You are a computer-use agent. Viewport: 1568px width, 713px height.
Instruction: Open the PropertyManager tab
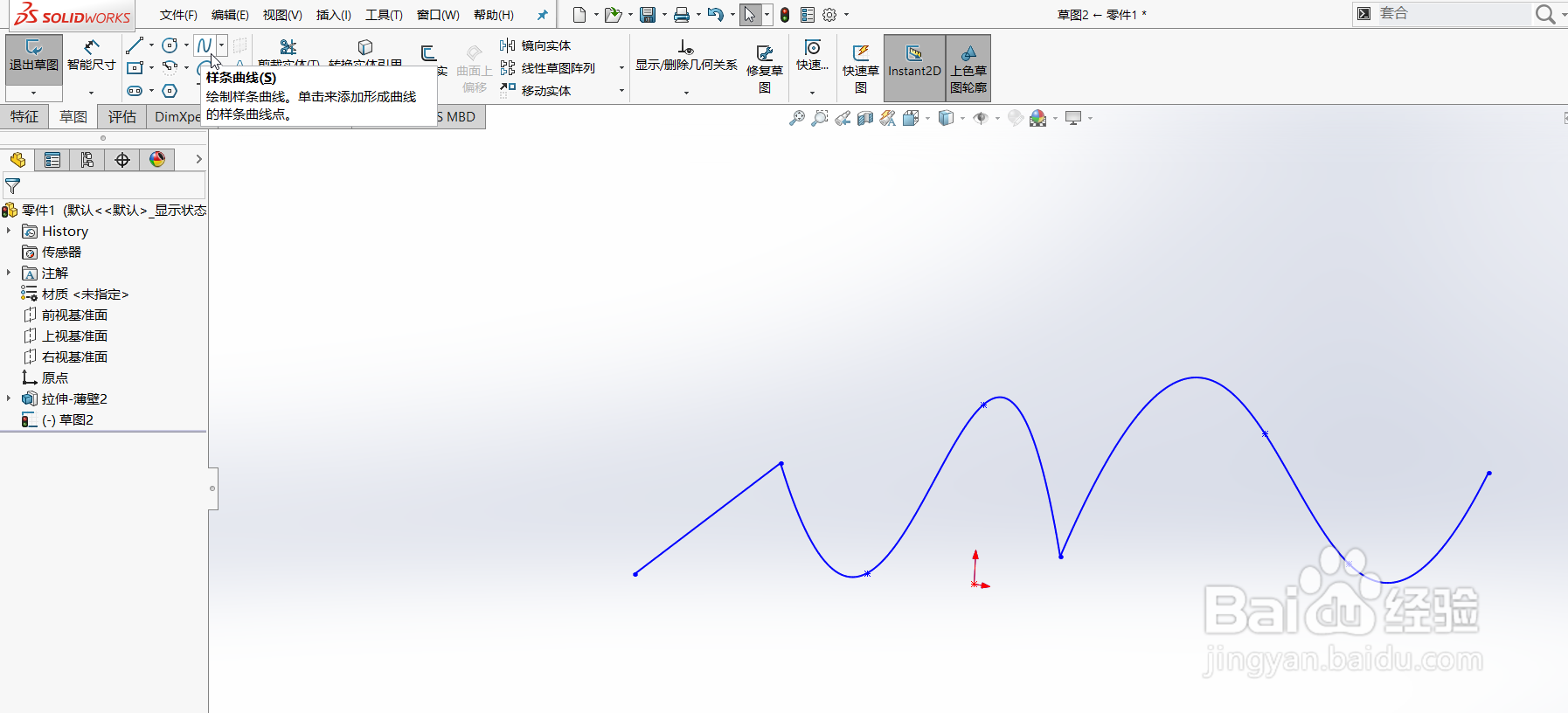[x=52, y=160]
